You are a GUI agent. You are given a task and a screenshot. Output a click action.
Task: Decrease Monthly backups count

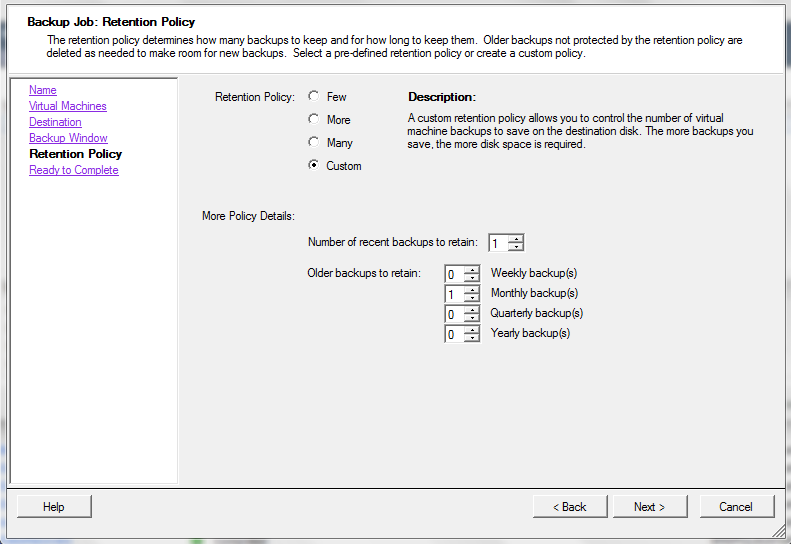coord(472,298)
